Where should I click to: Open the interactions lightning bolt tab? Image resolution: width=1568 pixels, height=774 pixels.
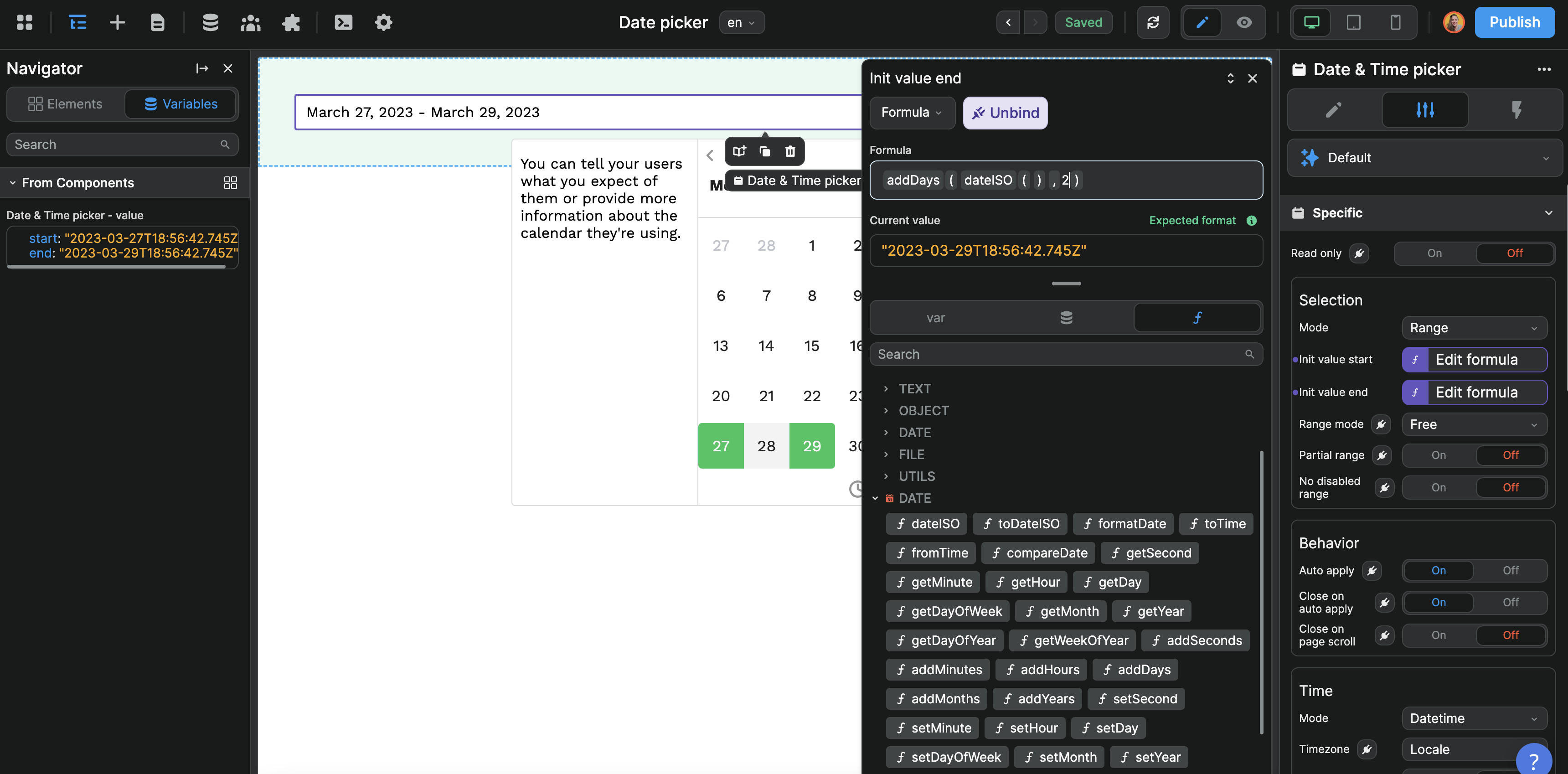[x=1516, y=110]
